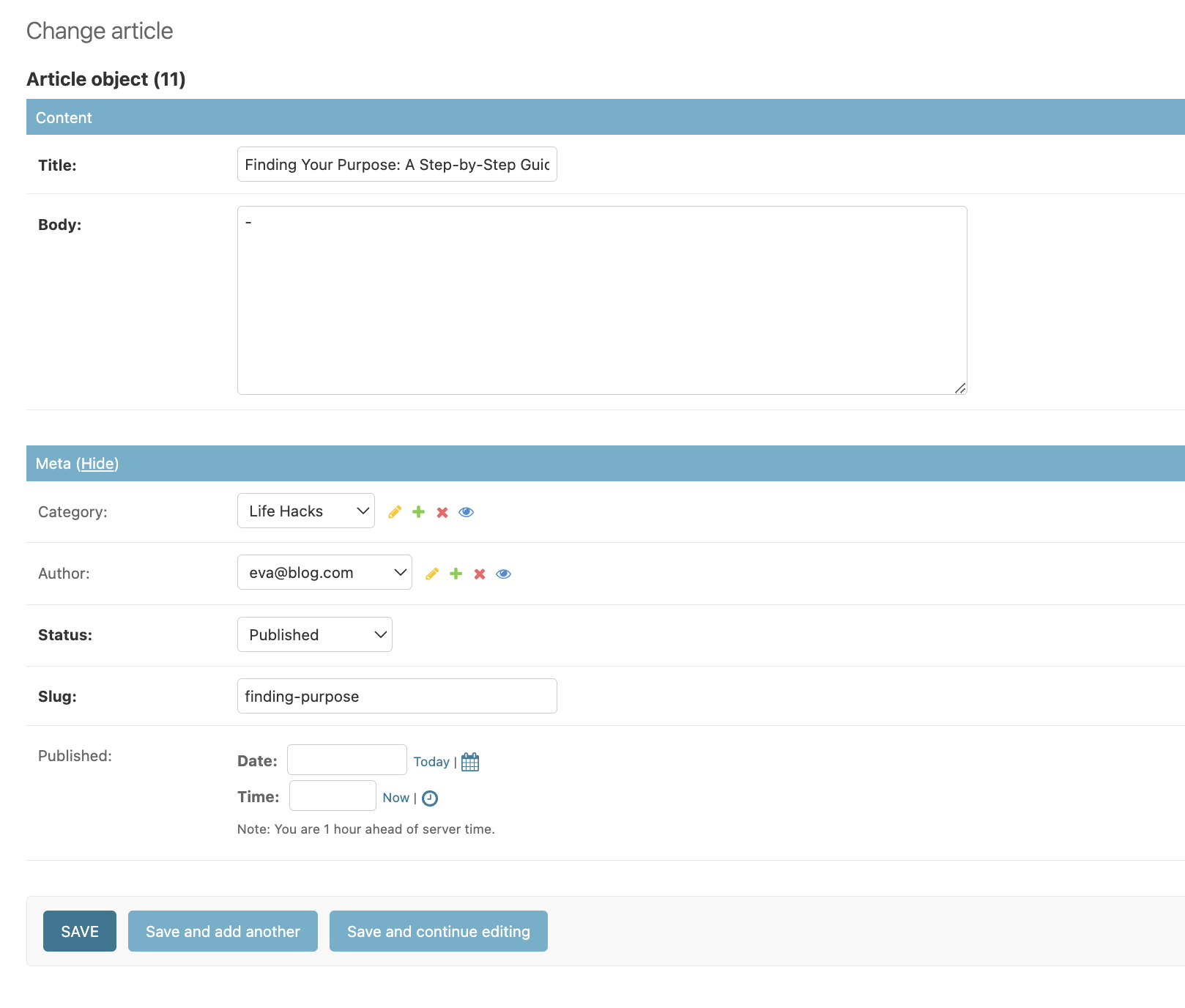Viewport: 1185px width, 1008px height.
Task: Add a new Category via plus icon
Action: pyautogui.click(x=418, y=511)
